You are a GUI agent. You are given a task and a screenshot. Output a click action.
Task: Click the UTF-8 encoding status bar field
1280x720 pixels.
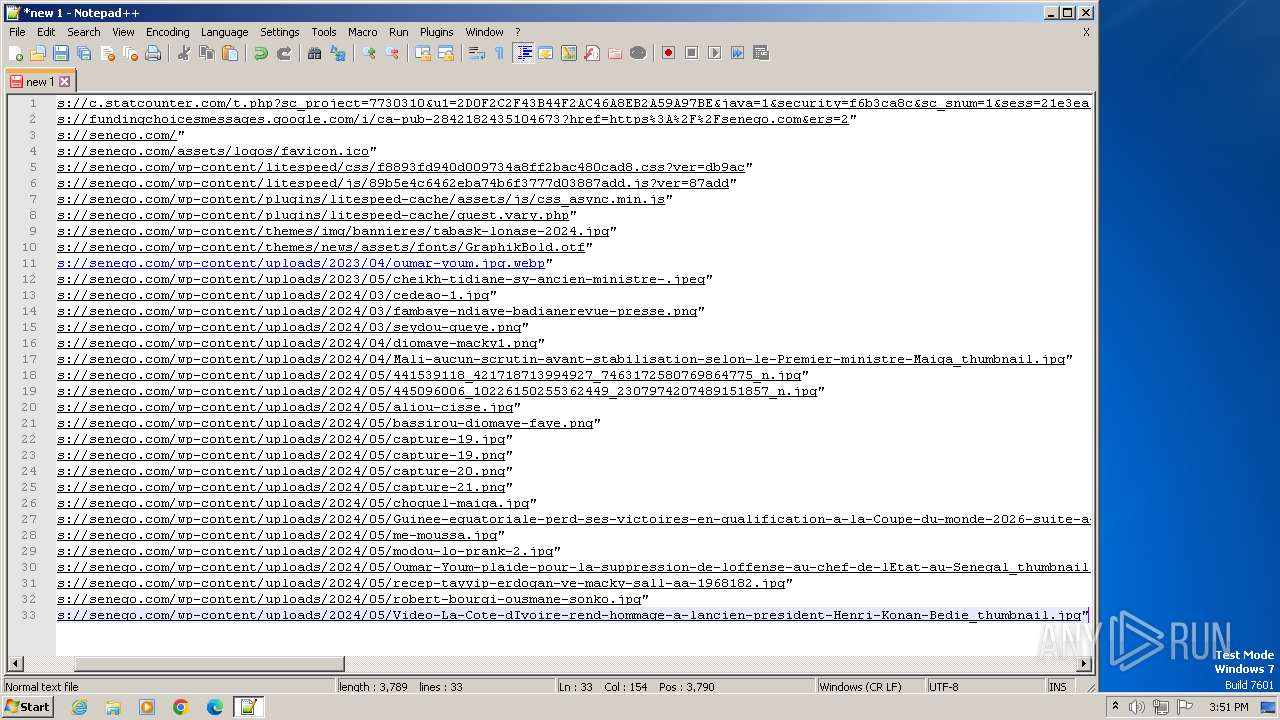point(985,687)
